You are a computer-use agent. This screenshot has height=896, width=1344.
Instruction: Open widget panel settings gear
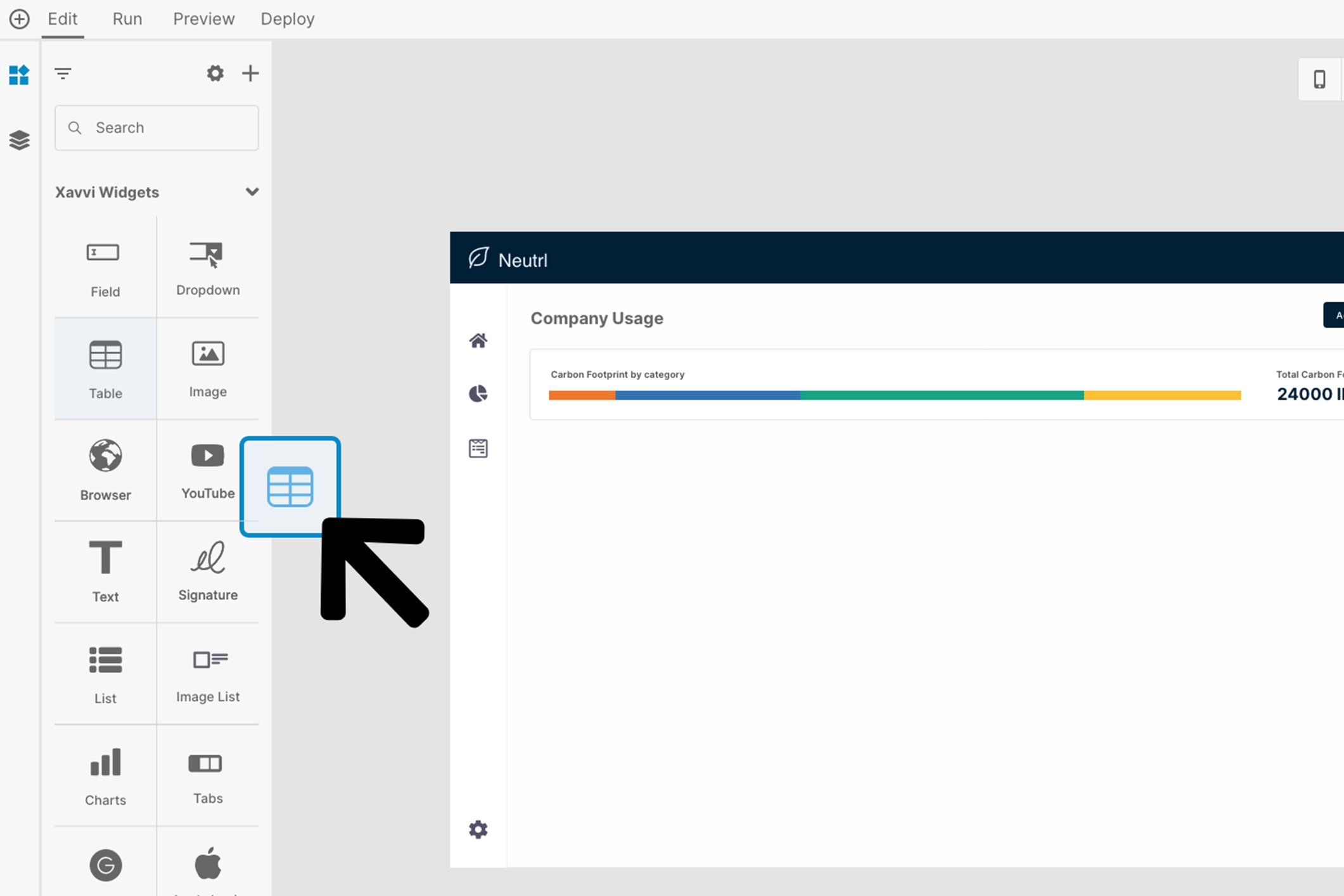215,74
